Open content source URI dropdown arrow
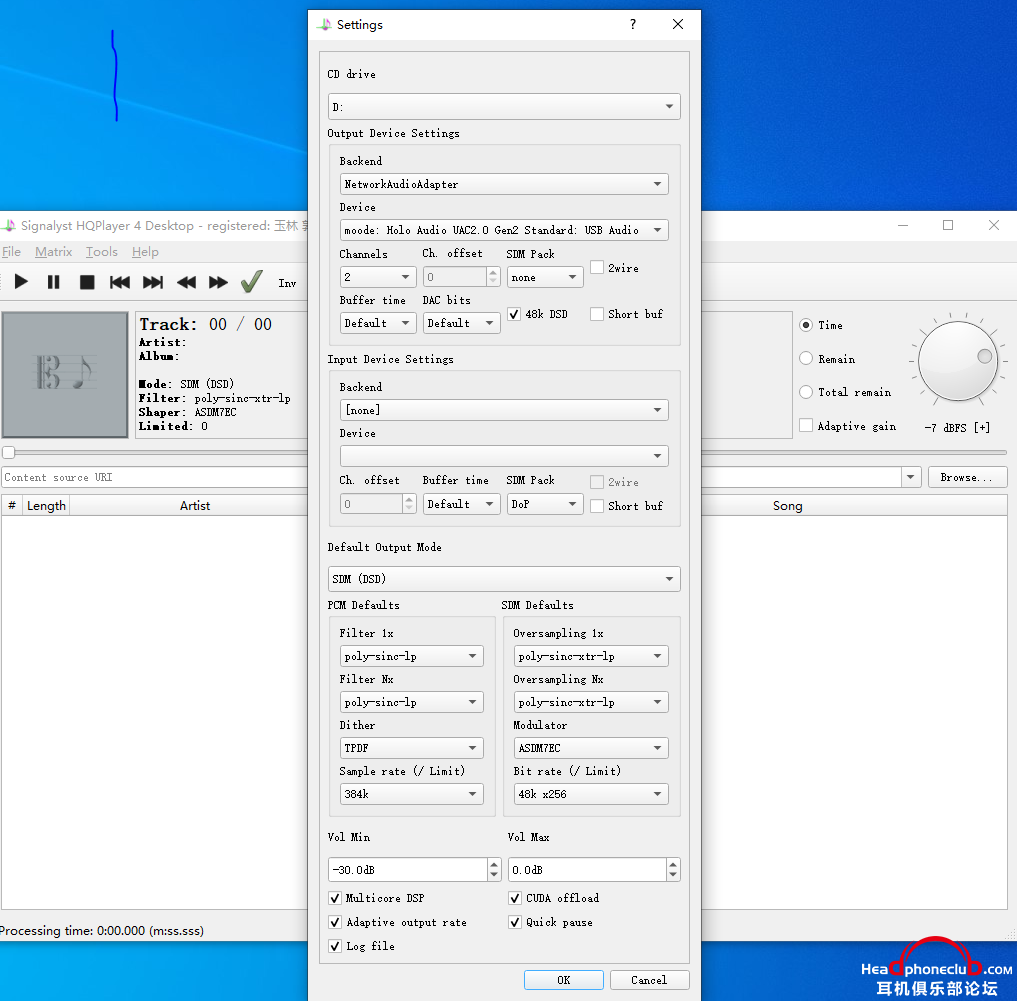1017x1001 pixels. pos(911,477)
